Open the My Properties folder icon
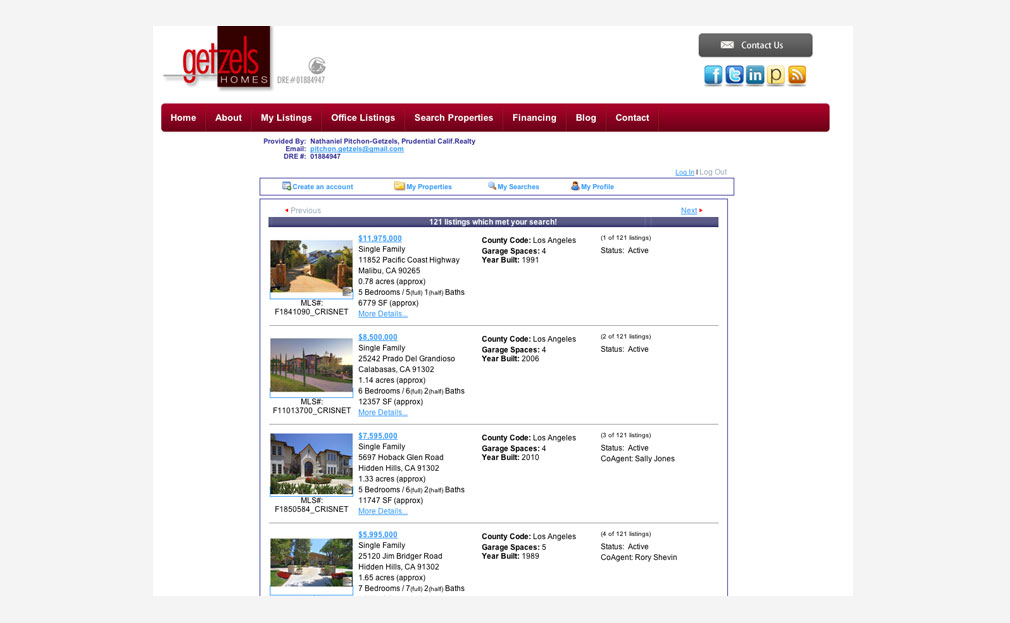The height and width of the screenshot is (623, 1010). click(399, 186)
